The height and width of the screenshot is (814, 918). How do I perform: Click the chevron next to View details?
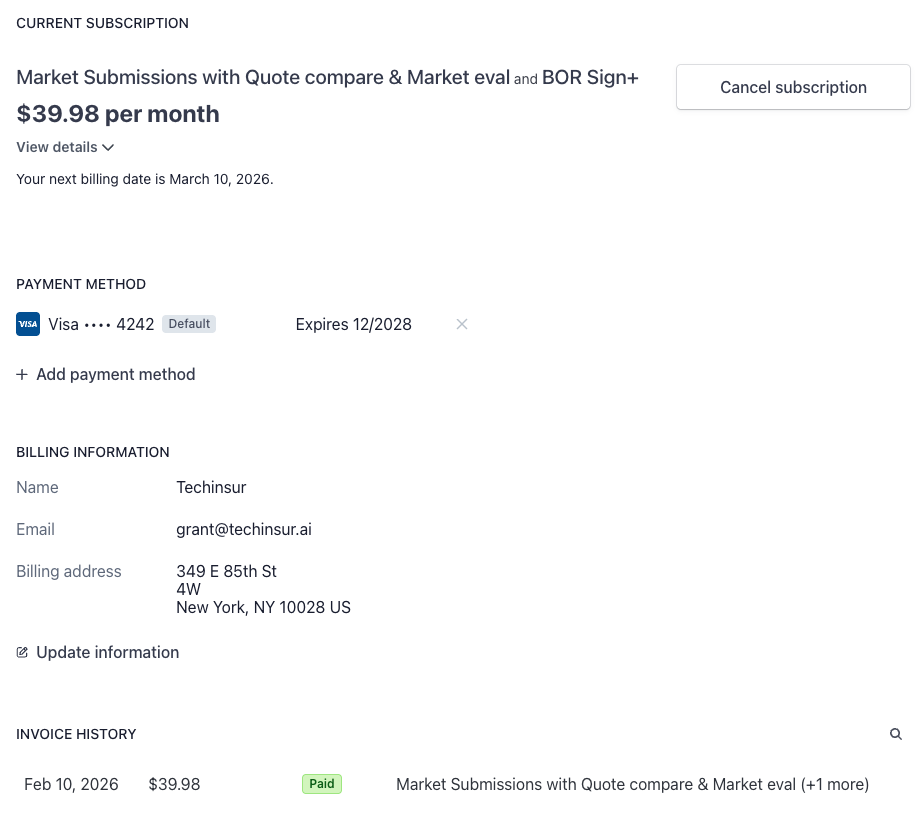pyautogui.click(x=108, y=148)
